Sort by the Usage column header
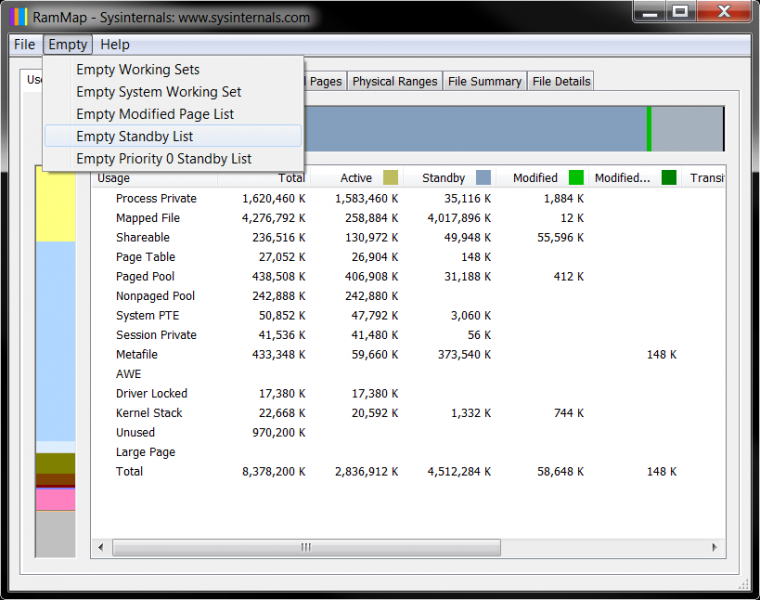 [155, 178]
